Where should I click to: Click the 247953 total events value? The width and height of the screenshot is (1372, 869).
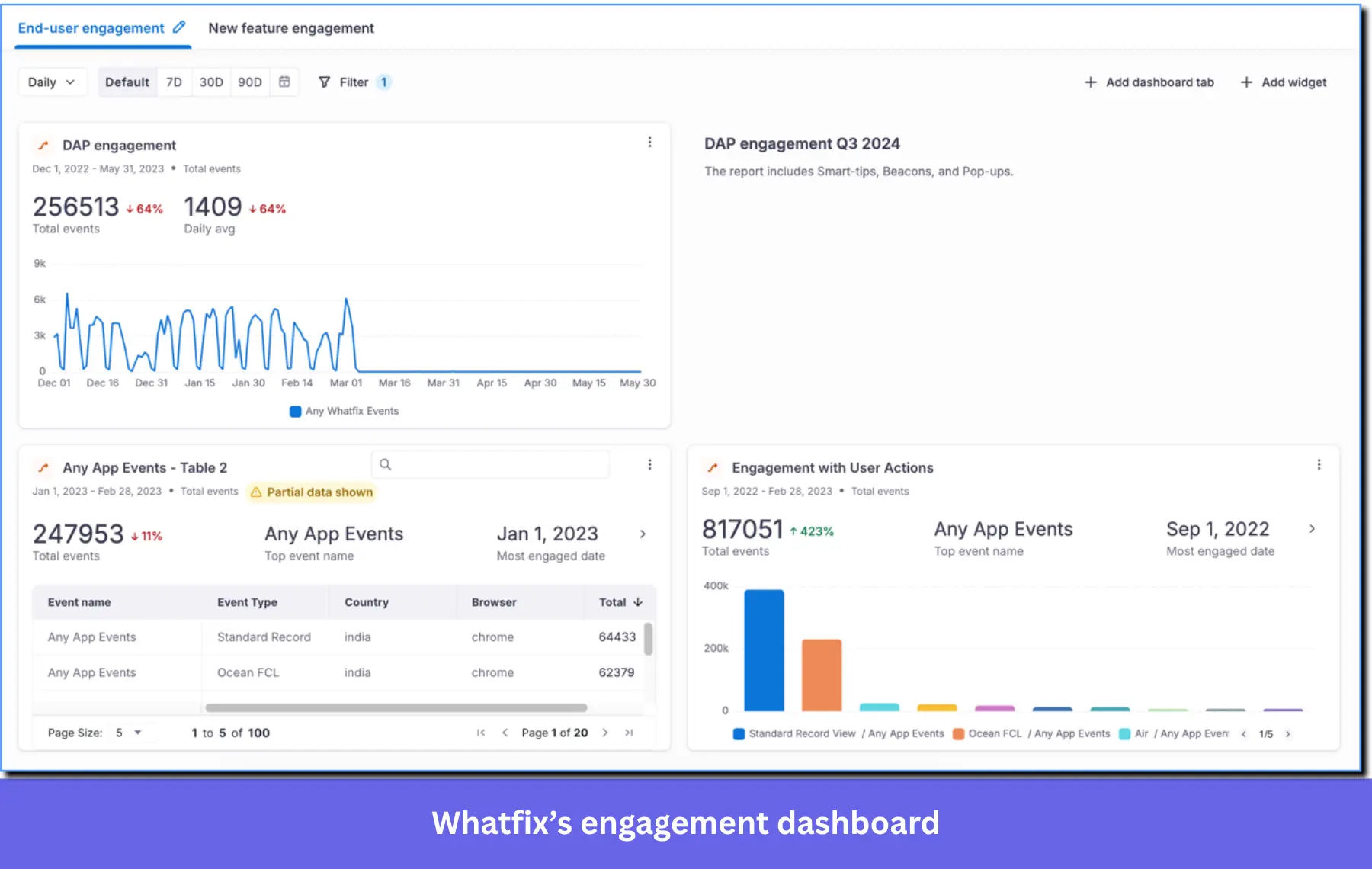[x=78, y=534]
